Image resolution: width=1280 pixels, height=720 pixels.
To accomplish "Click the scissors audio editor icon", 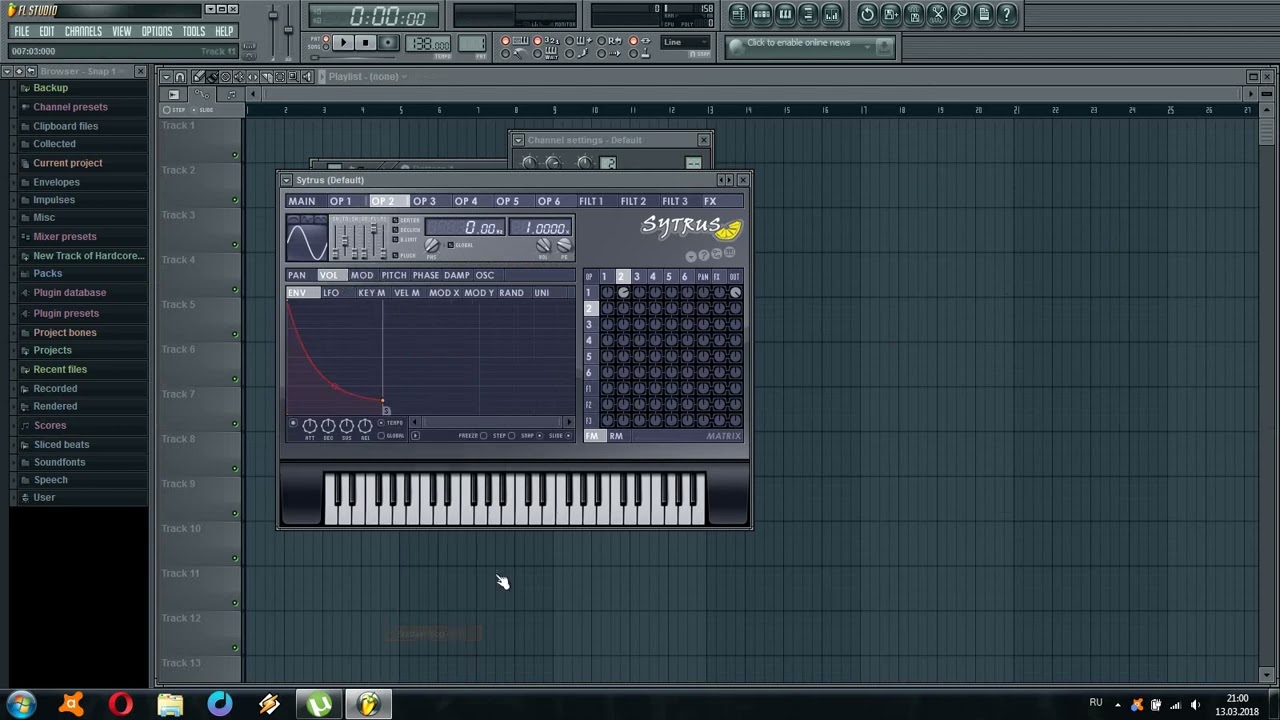I will 937,14.
